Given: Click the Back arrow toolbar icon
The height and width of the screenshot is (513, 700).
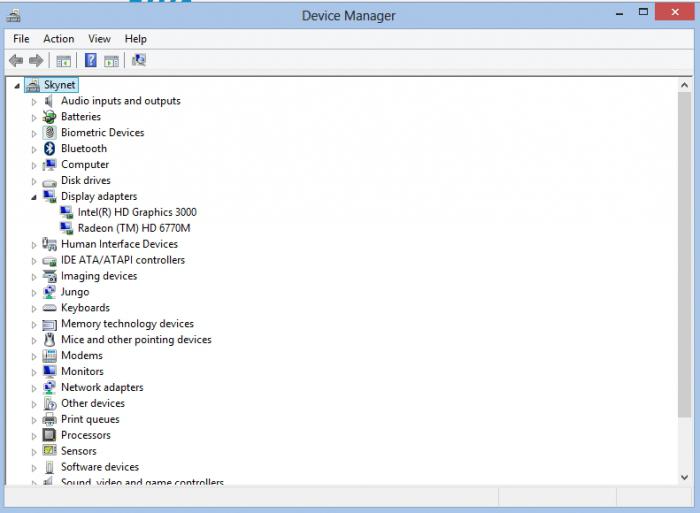Looking at the screenshot, I should click(16, 60).
